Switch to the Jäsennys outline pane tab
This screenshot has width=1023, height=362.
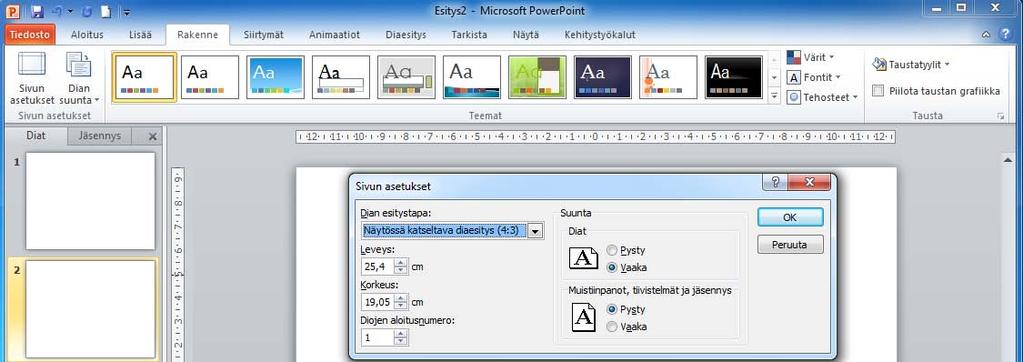click(x=99, y=136)
